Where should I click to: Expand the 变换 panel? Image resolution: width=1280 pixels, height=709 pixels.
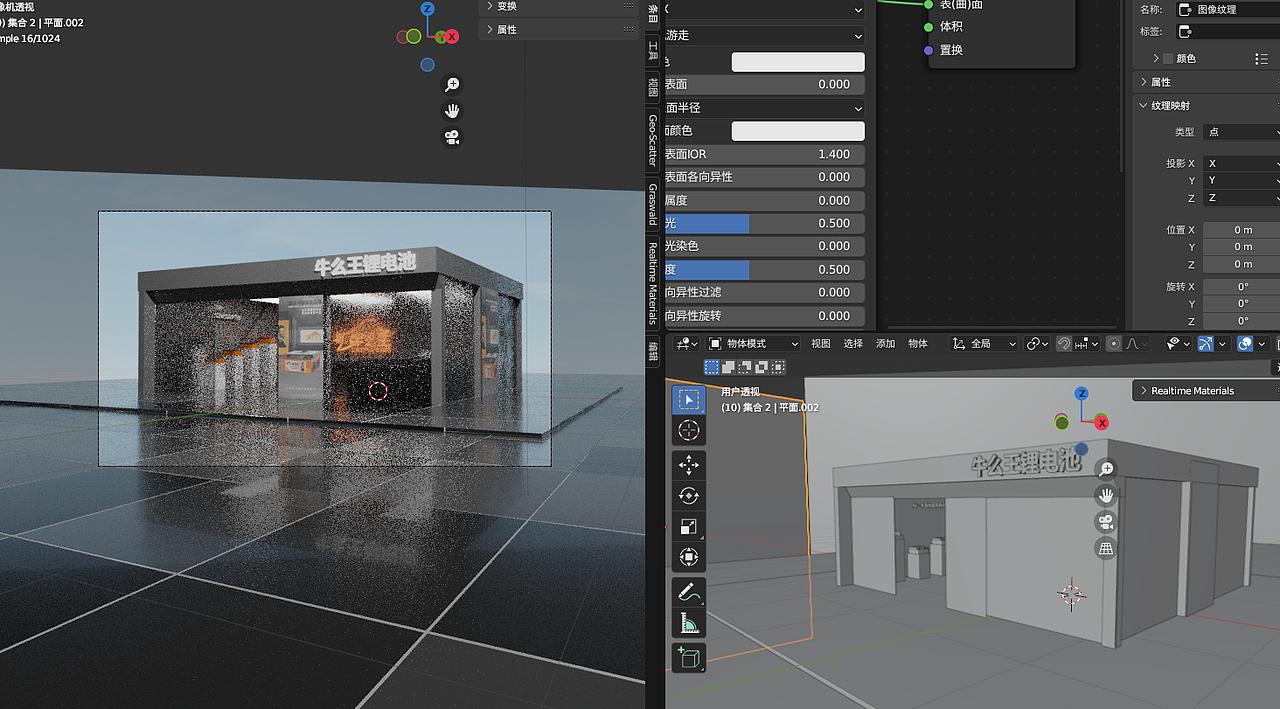[x=559, y=6]
